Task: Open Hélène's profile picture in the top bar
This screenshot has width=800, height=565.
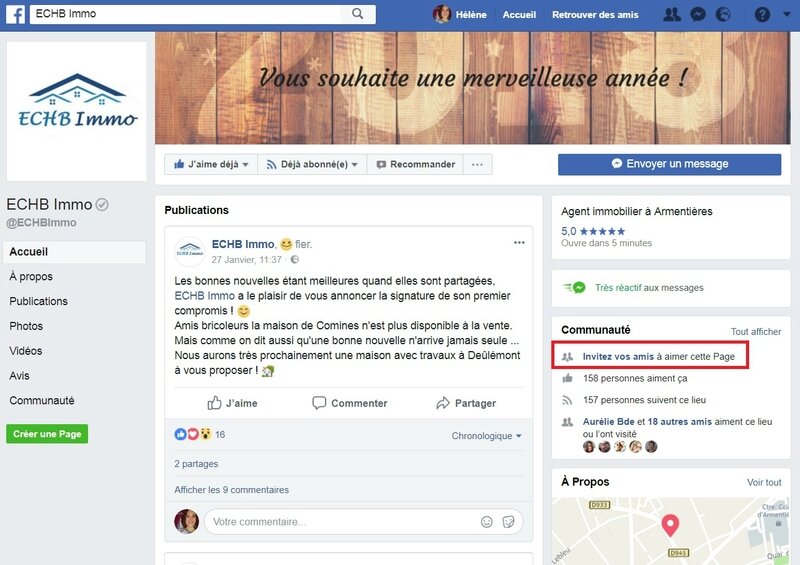Action: click(x=442, y=14)
